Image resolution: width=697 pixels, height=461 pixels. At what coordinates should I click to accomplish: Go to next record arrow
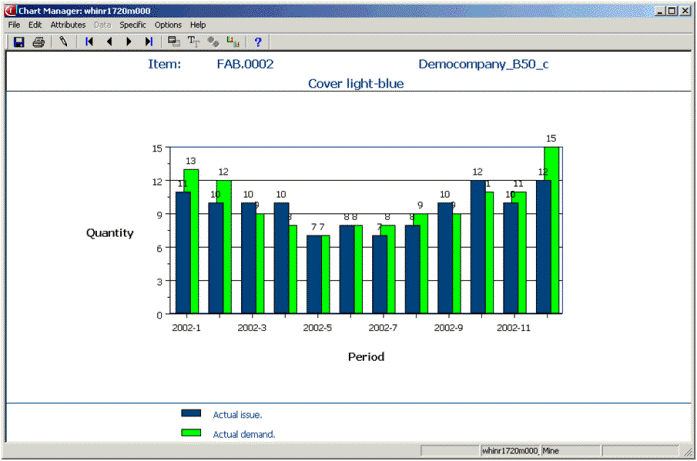pos(129,42)
